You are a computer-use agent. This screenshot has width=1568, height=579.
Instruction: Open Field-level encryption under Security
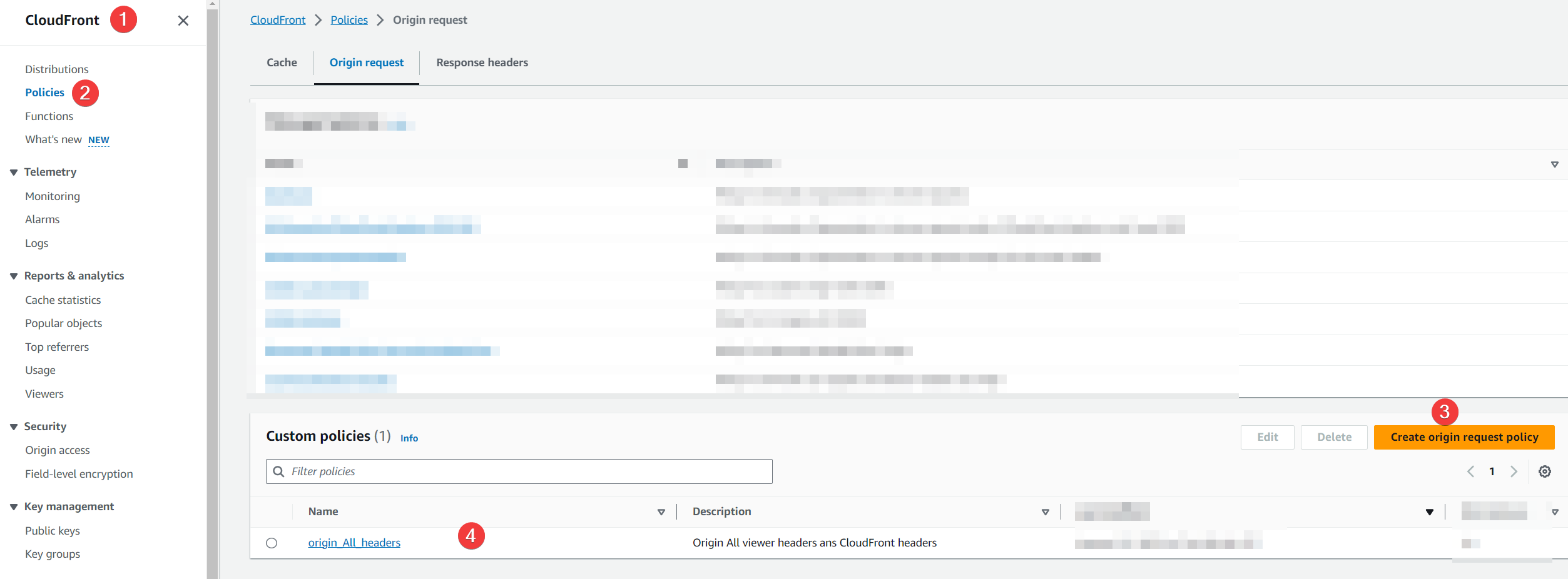click(x=79, y=474)
